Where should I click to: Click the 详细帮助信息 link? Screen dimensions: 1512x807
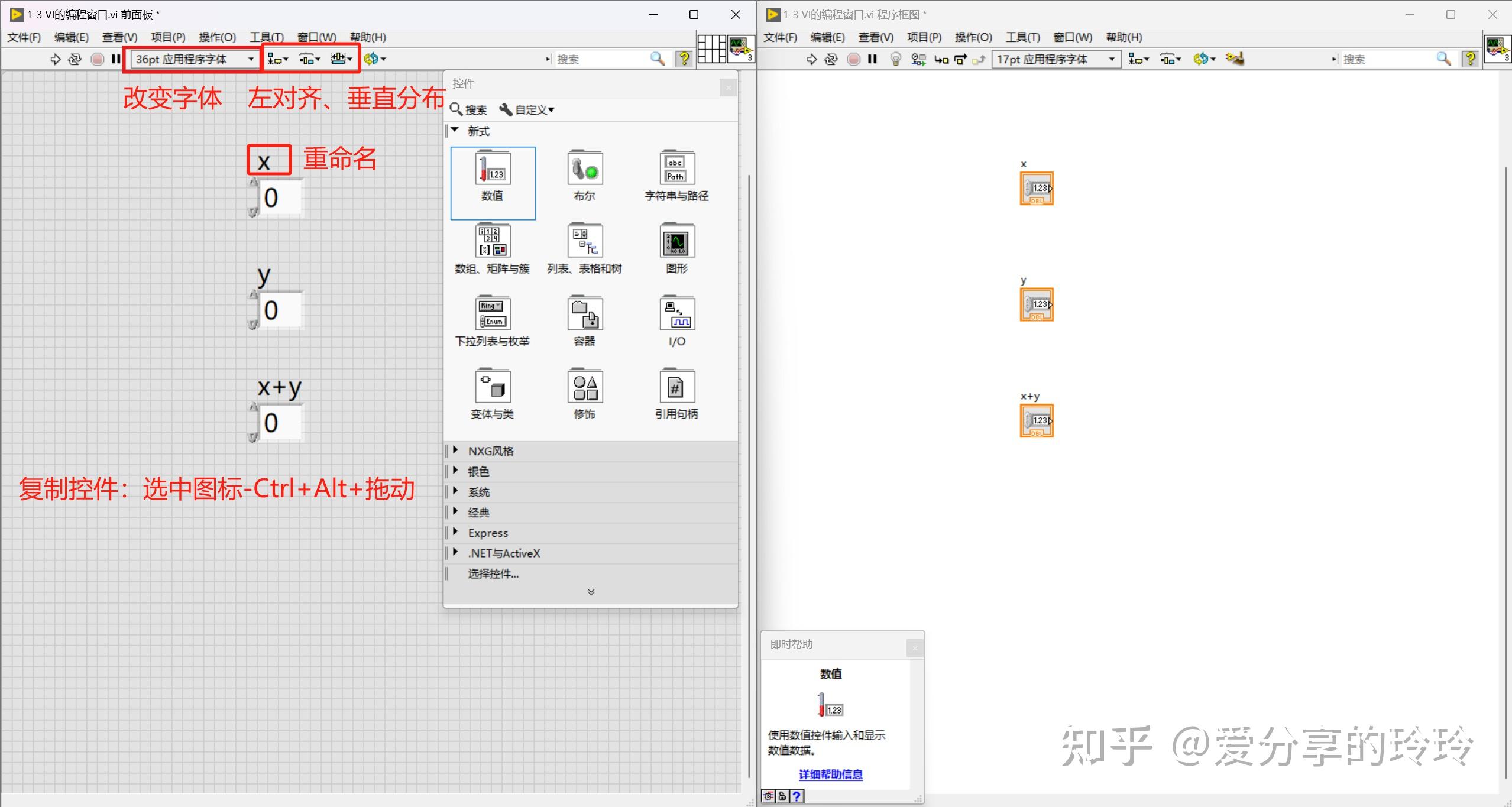pyautogui.click(x=830, y=774)
